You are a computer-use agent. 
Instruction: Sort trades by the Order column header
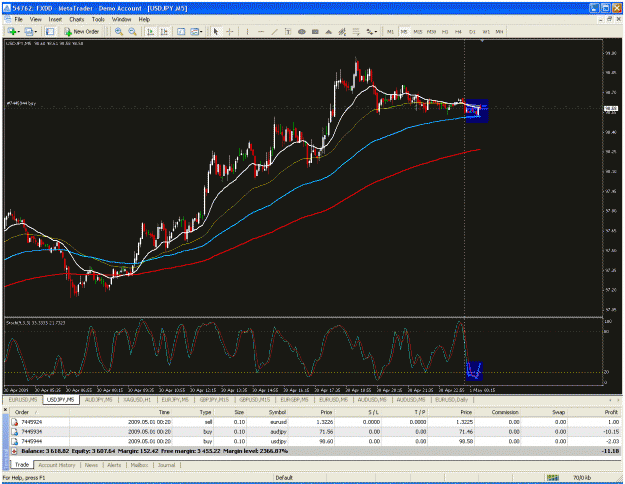pos(39,412)
